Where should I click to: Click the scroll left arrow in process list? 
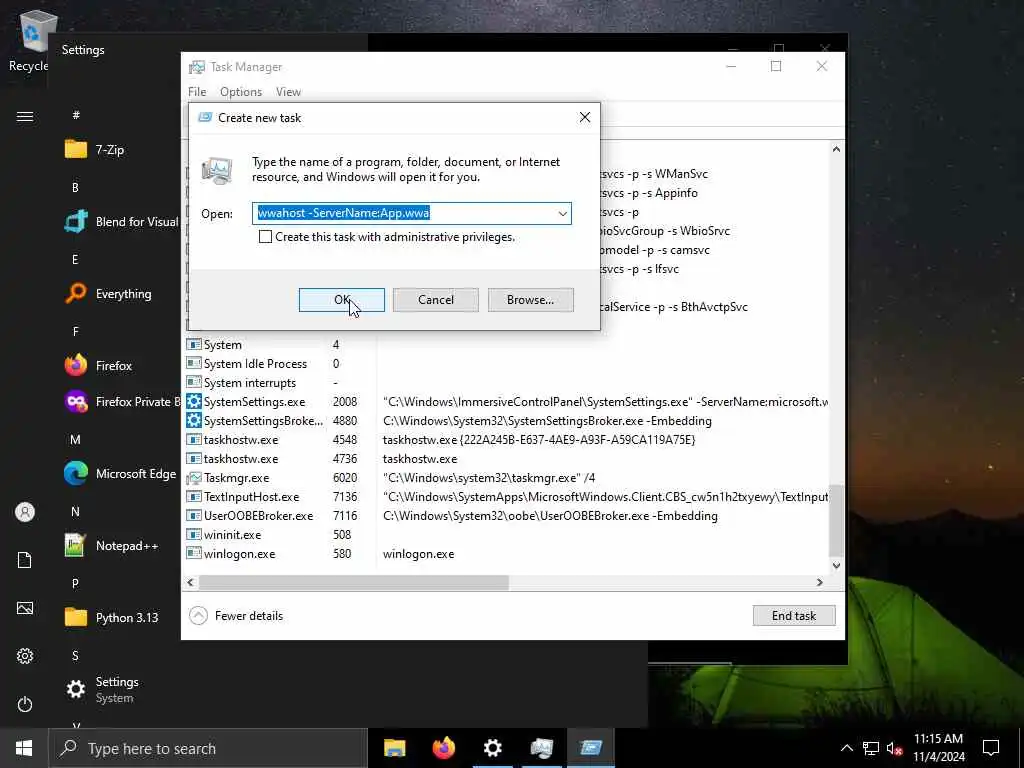click(190, 582)
